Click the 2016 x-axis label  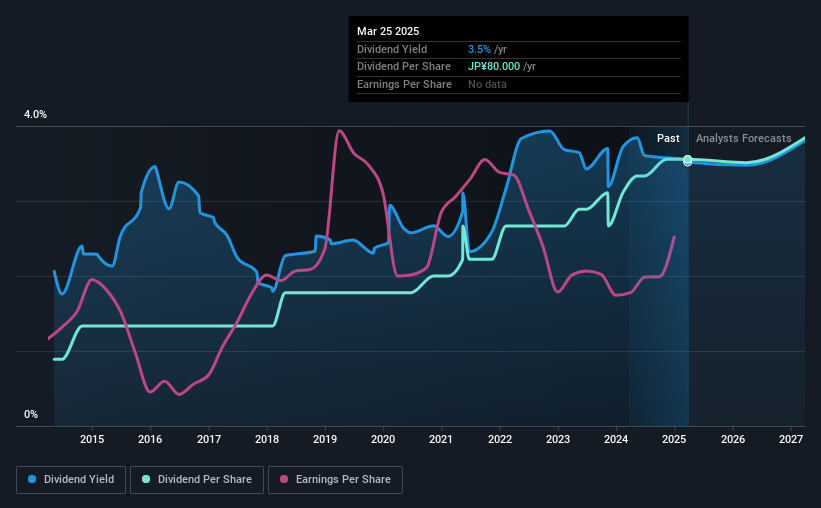(x=150, y=439)
